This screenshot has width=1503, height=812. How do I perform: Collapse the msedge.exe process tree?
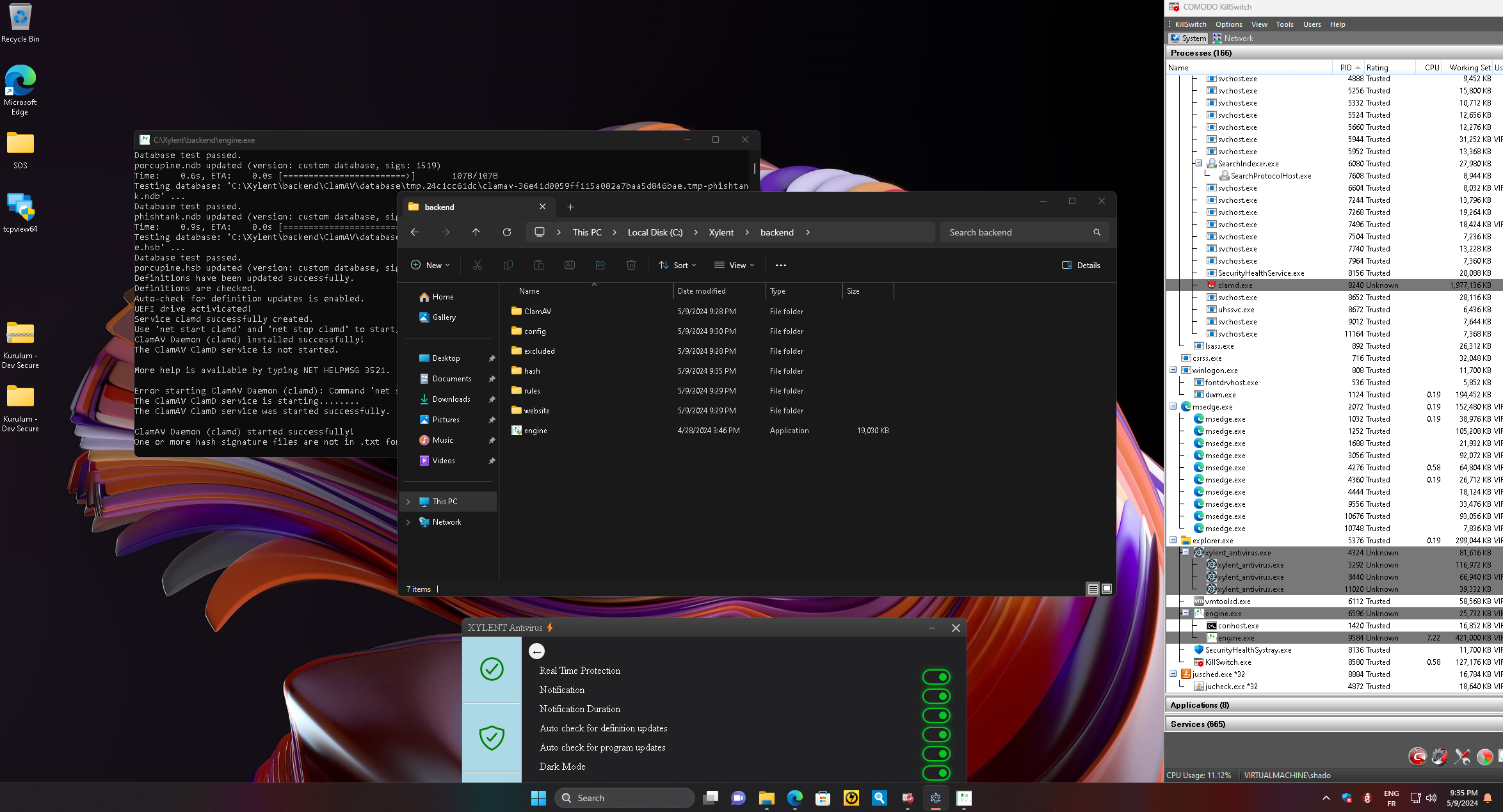point(1173,406)
